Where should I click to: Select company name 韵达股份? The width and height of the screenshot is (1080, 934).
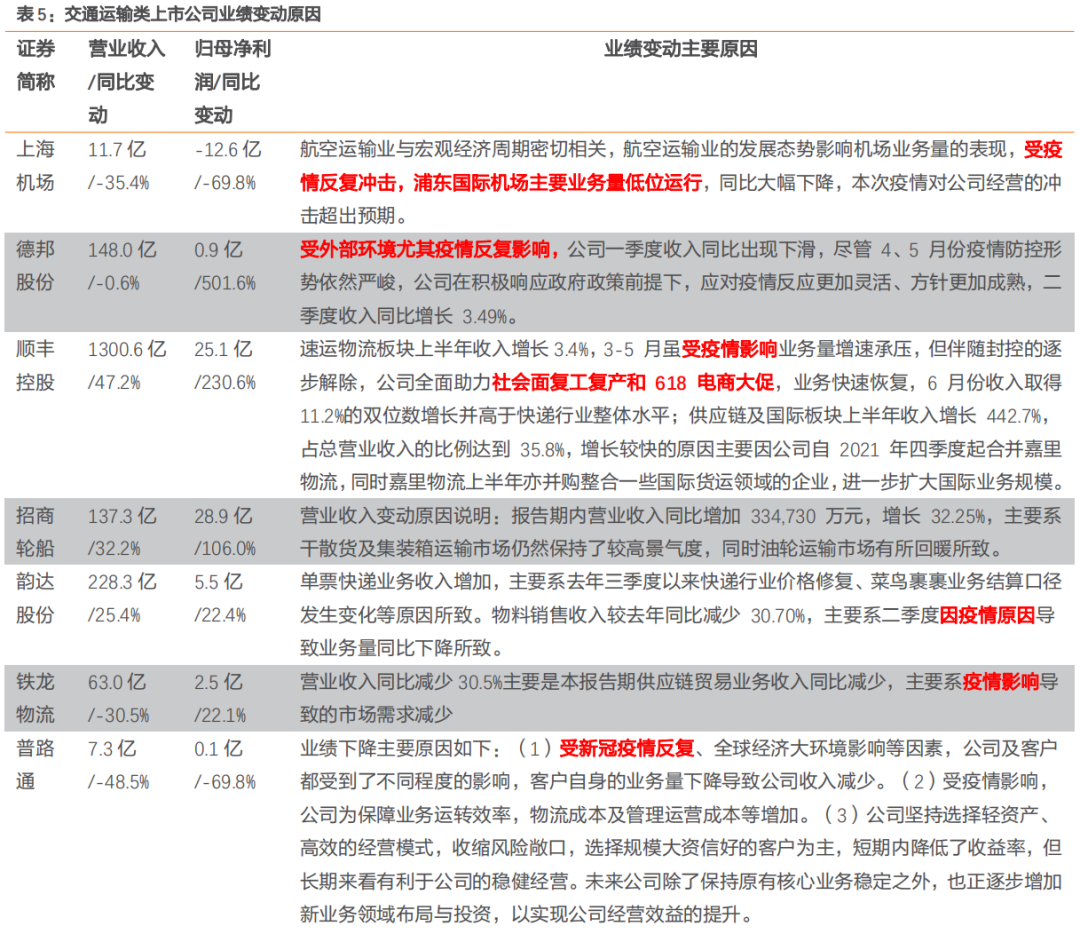[36, 599]
